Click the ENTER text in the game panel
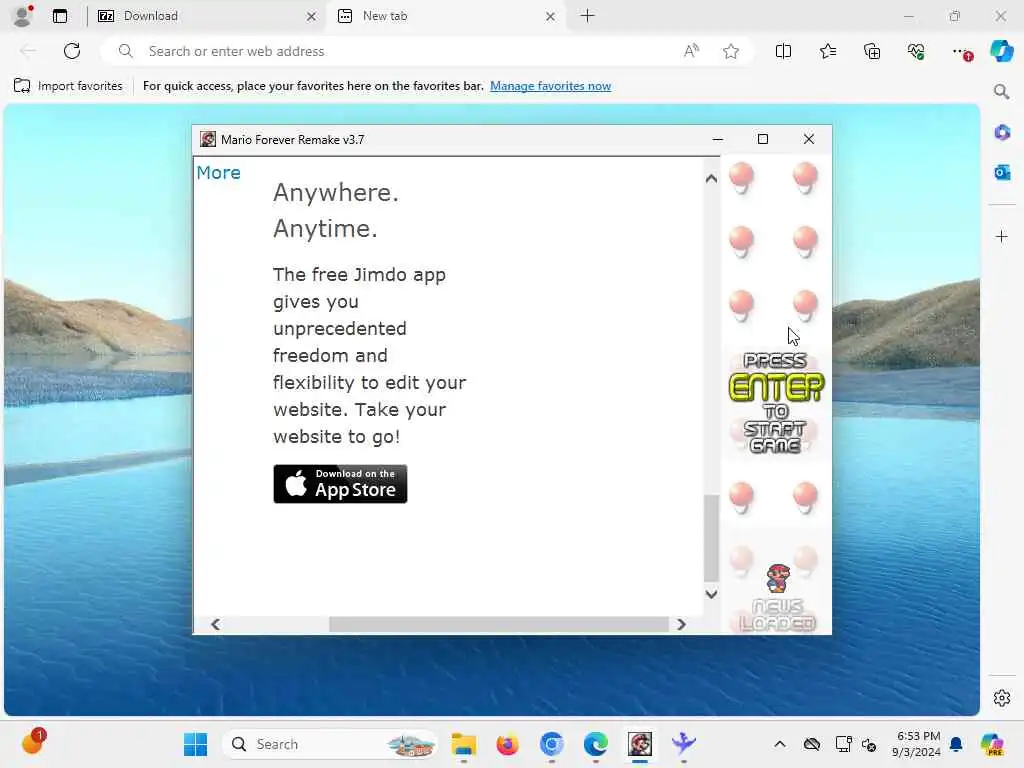This screenshot has height=768, width=1024. click(776, 387)
